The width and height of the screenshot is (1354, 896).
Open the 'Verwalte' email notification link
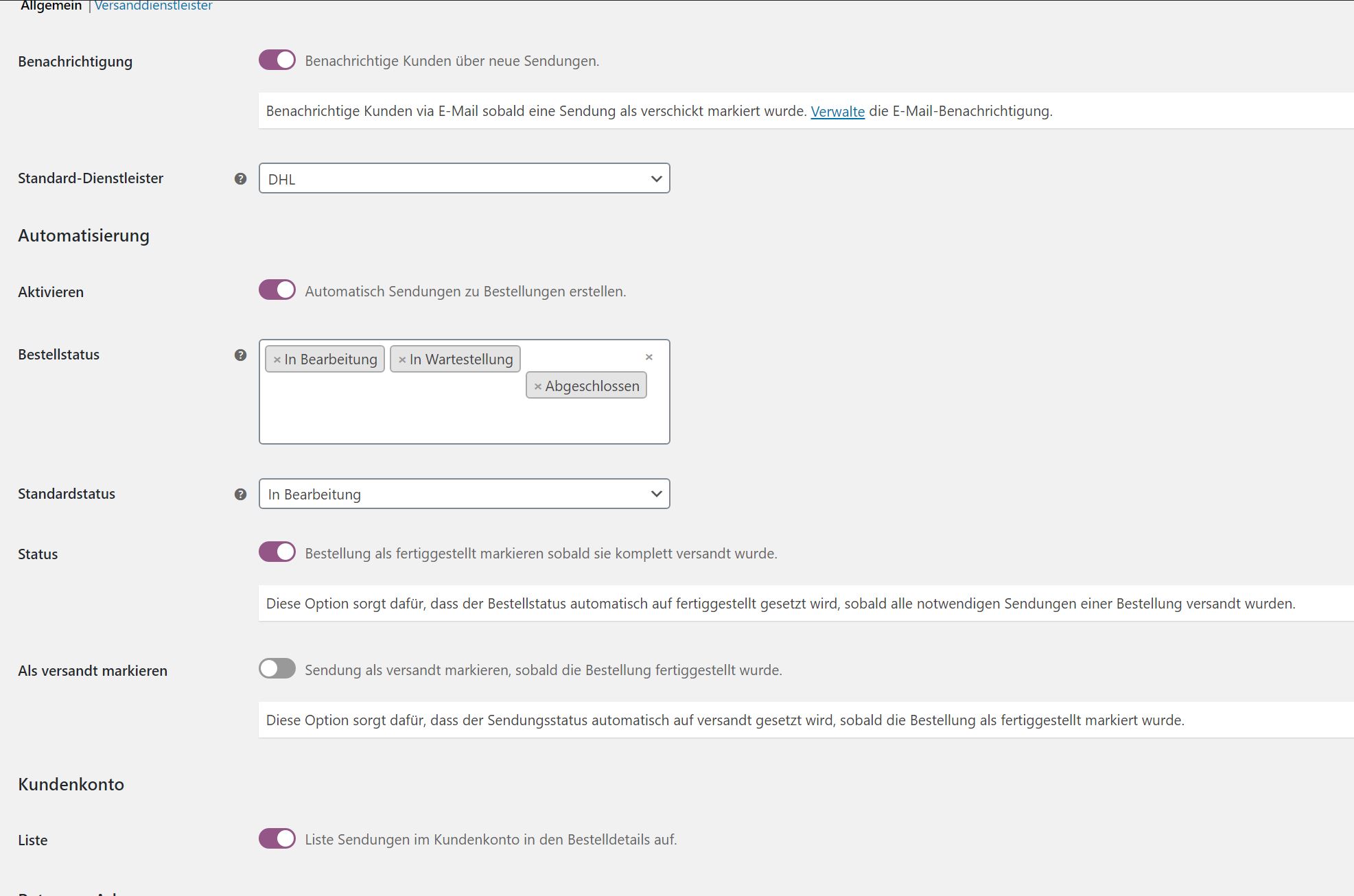[x=838, y=111]
